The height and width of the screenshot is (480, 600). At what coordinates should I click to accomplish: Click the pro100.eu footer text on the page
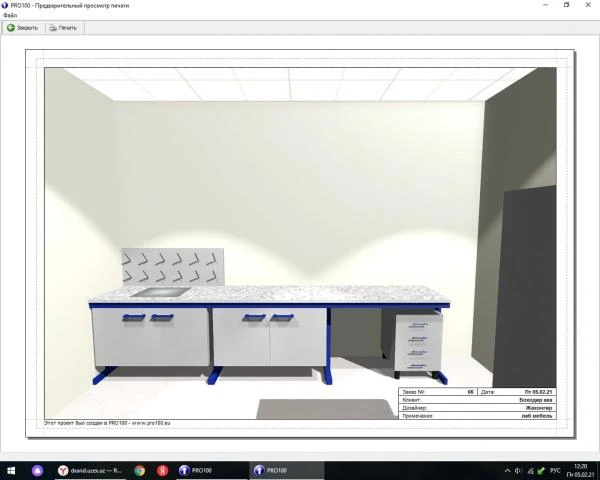point(100,424)
